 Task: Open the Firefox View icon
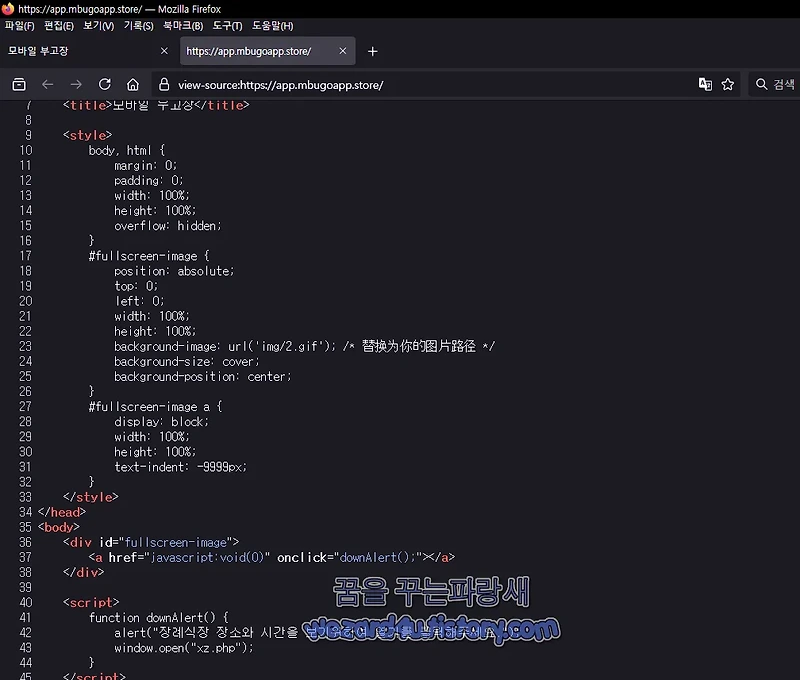[19, 84]
